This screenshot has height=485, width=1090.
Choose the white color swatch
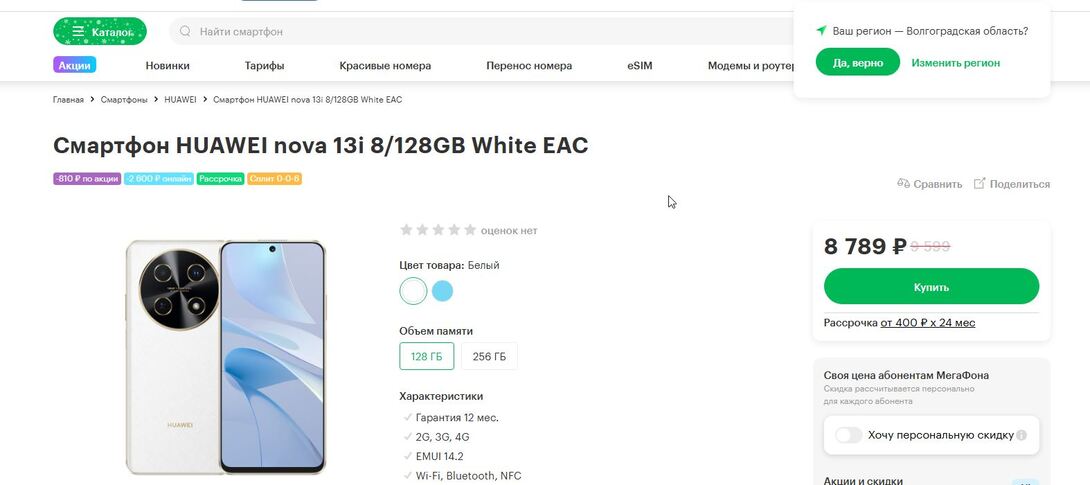point(413,291)
